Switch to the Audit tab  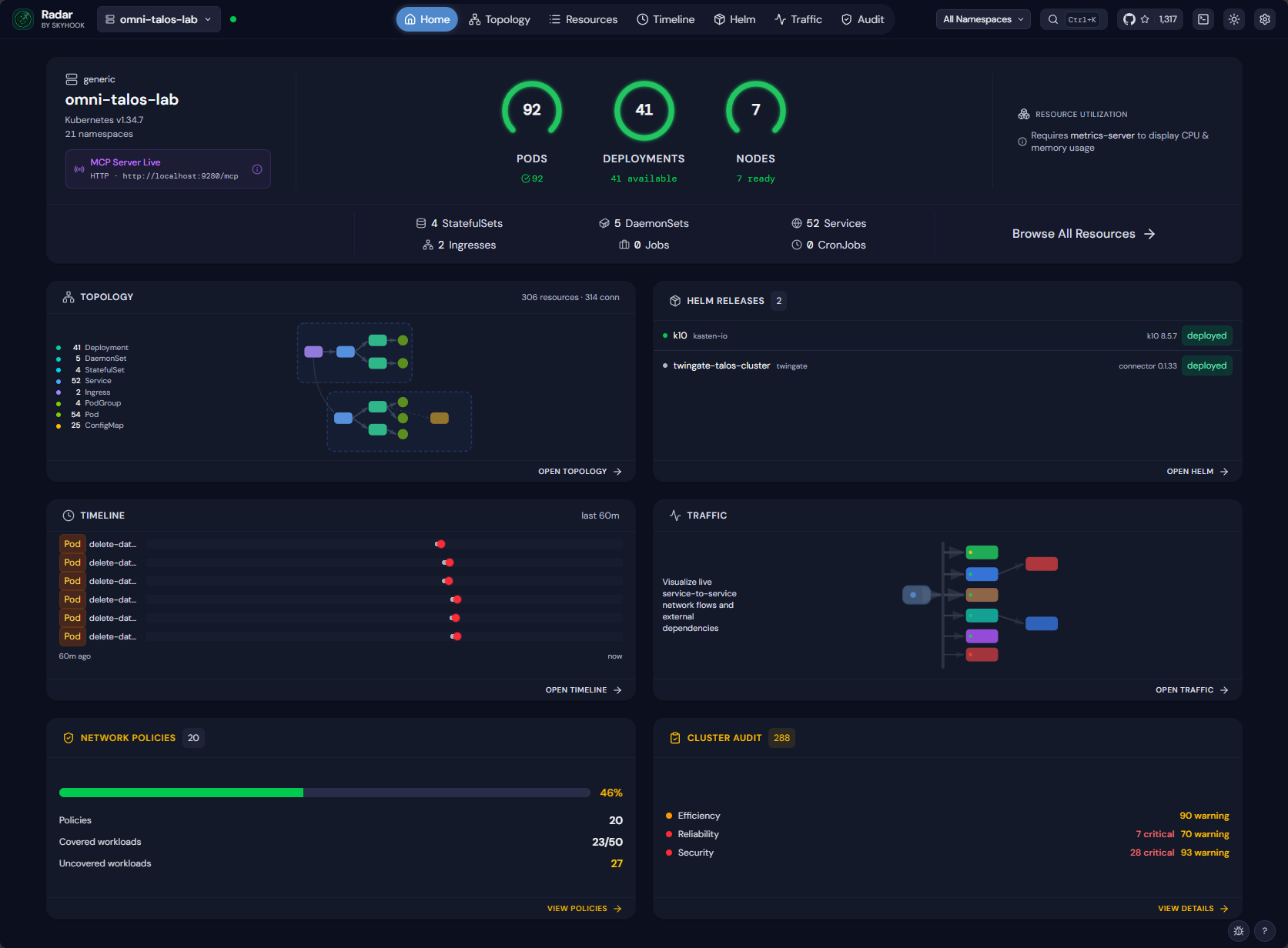[x=862, y=19]
